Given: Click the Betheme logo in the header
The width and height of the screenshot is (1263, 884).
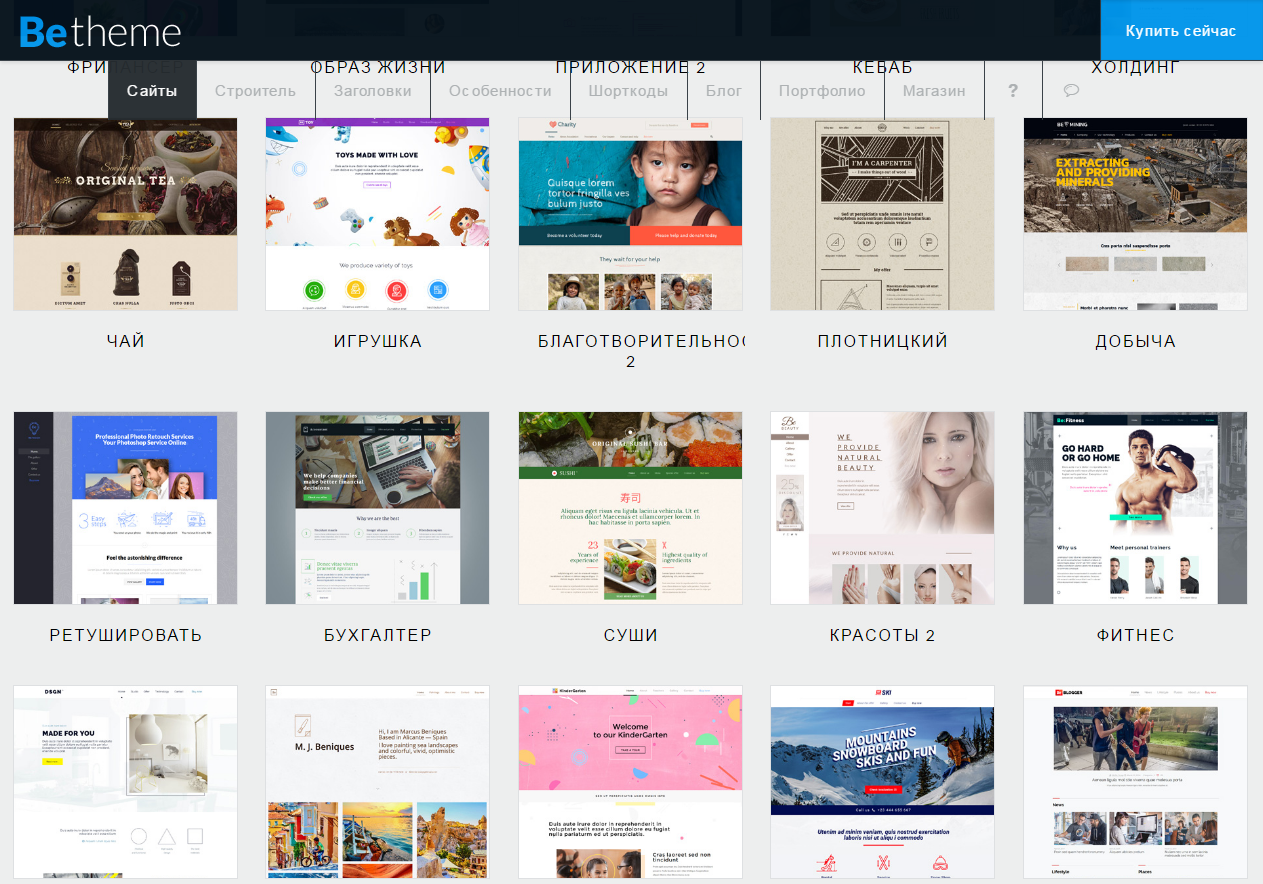Looking at the screenshot, I should pyautogui.click(x=100, y=31).
